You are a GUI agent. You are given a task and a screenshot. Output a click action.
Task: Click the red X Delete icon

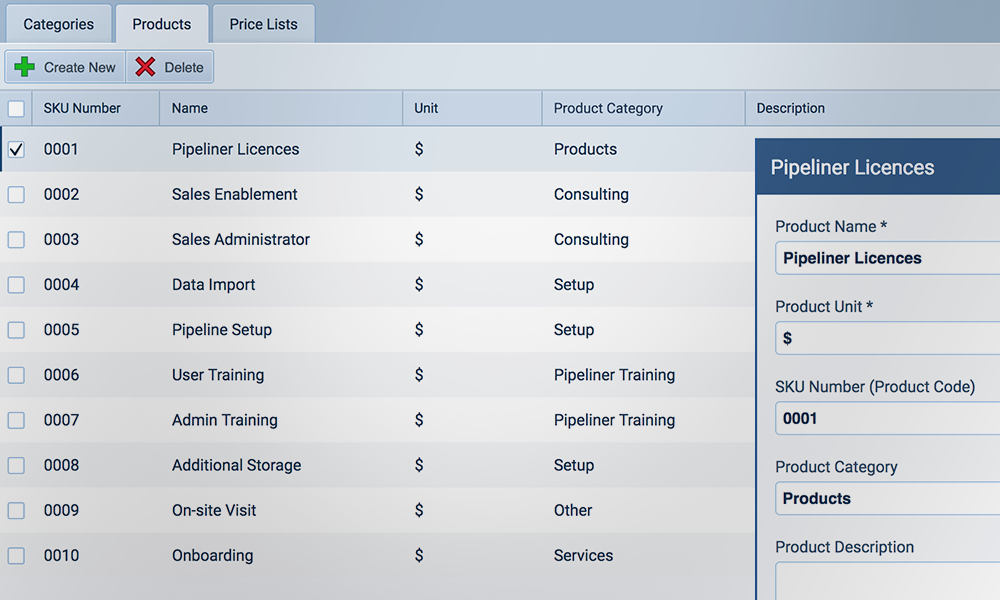click(x=146, y=67)
